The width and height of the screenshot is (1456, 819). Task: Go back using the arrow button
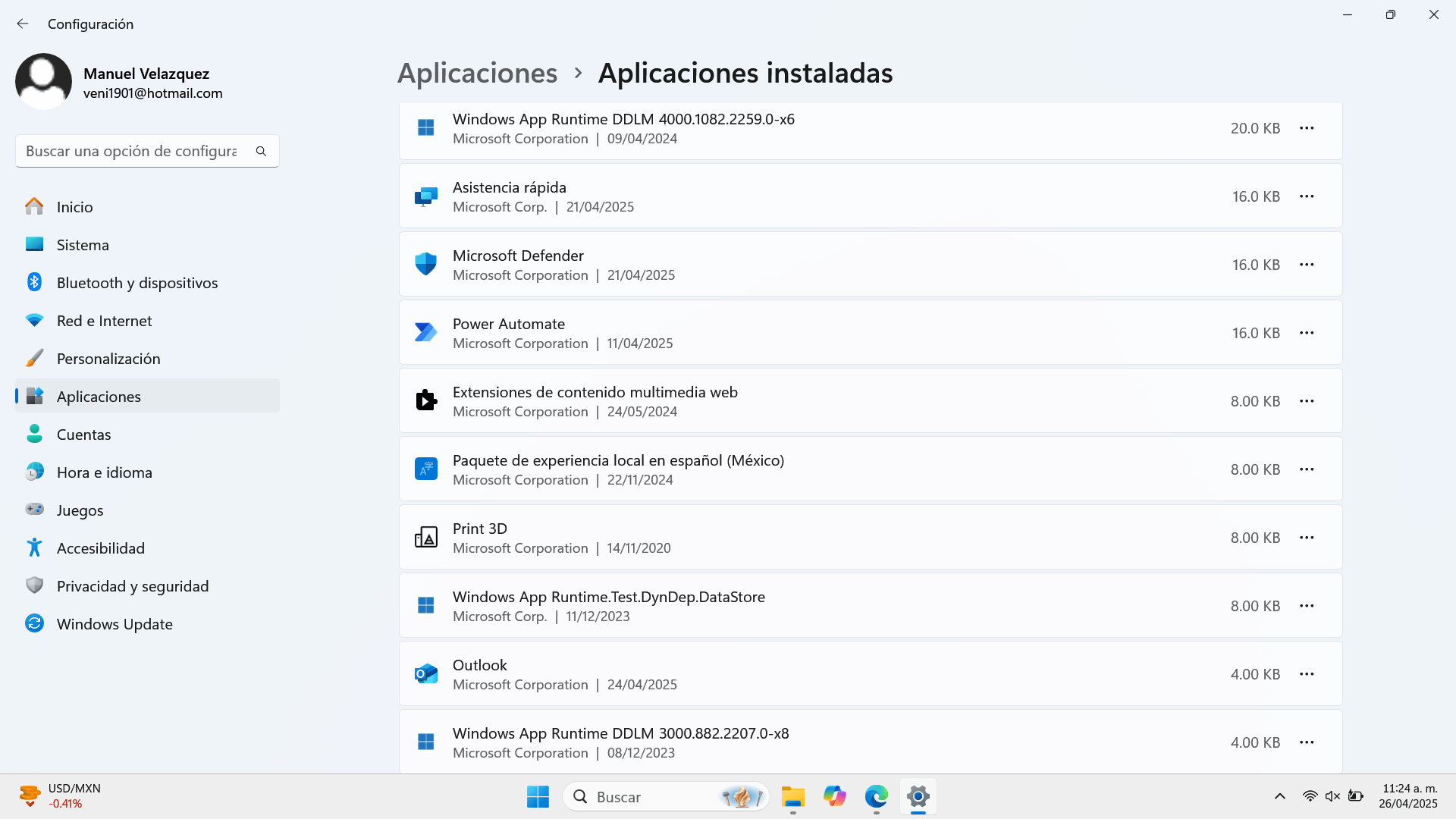click(23, 24)
